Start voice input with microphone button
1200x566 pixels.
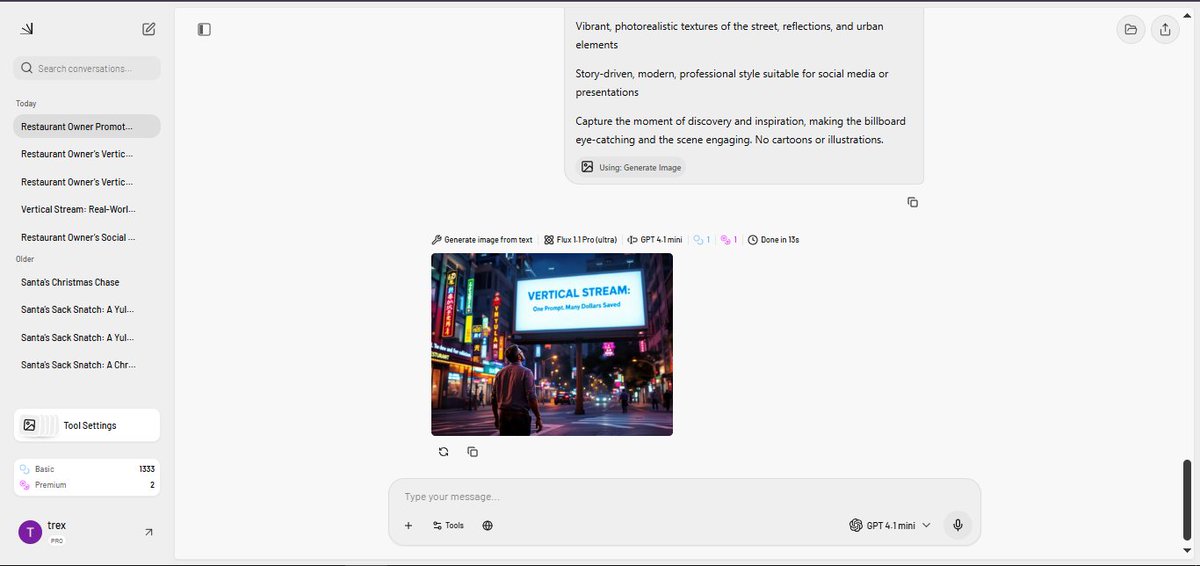tap(957, 525)
